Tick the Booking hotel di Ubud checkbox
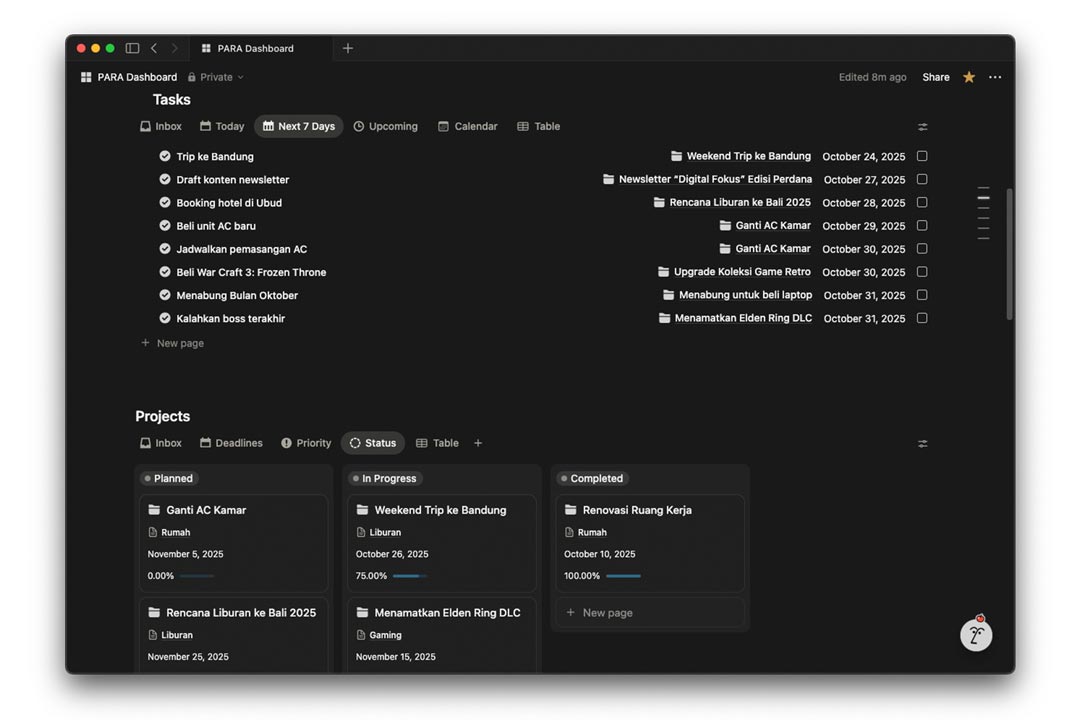Viewport: 1080px width, 720px height. (922, 202)
